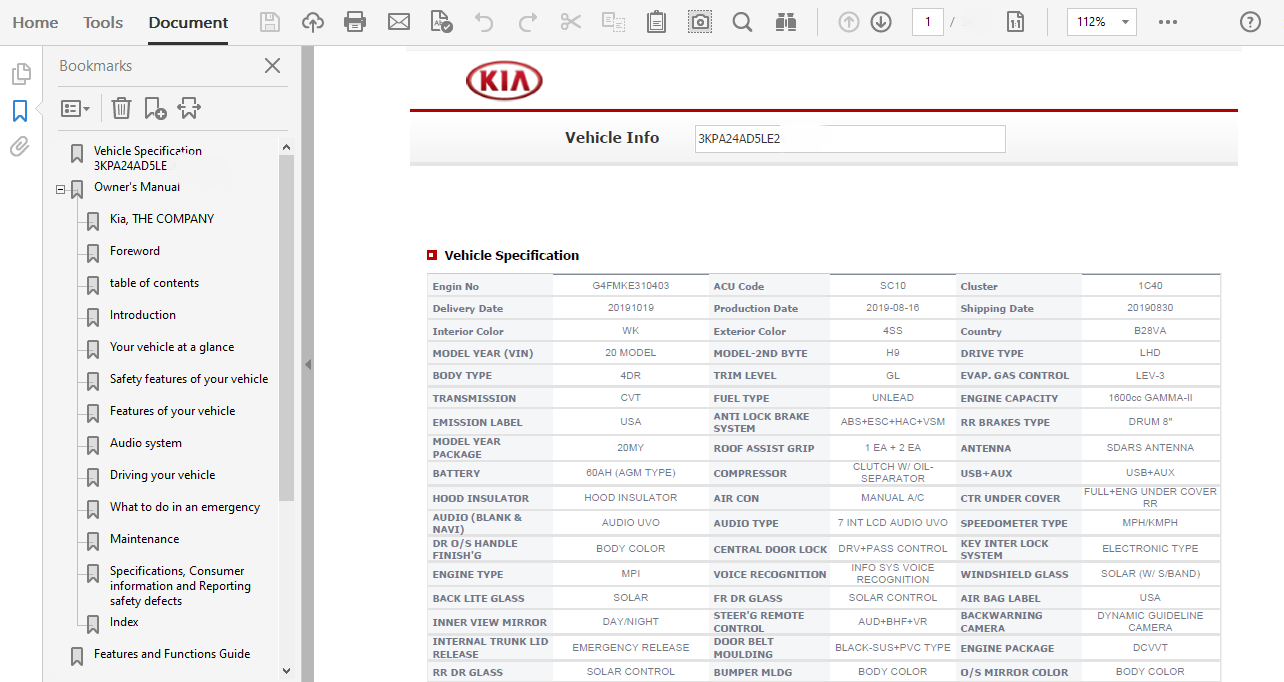Click the upload to cloud icon

[x=313, y=22]
